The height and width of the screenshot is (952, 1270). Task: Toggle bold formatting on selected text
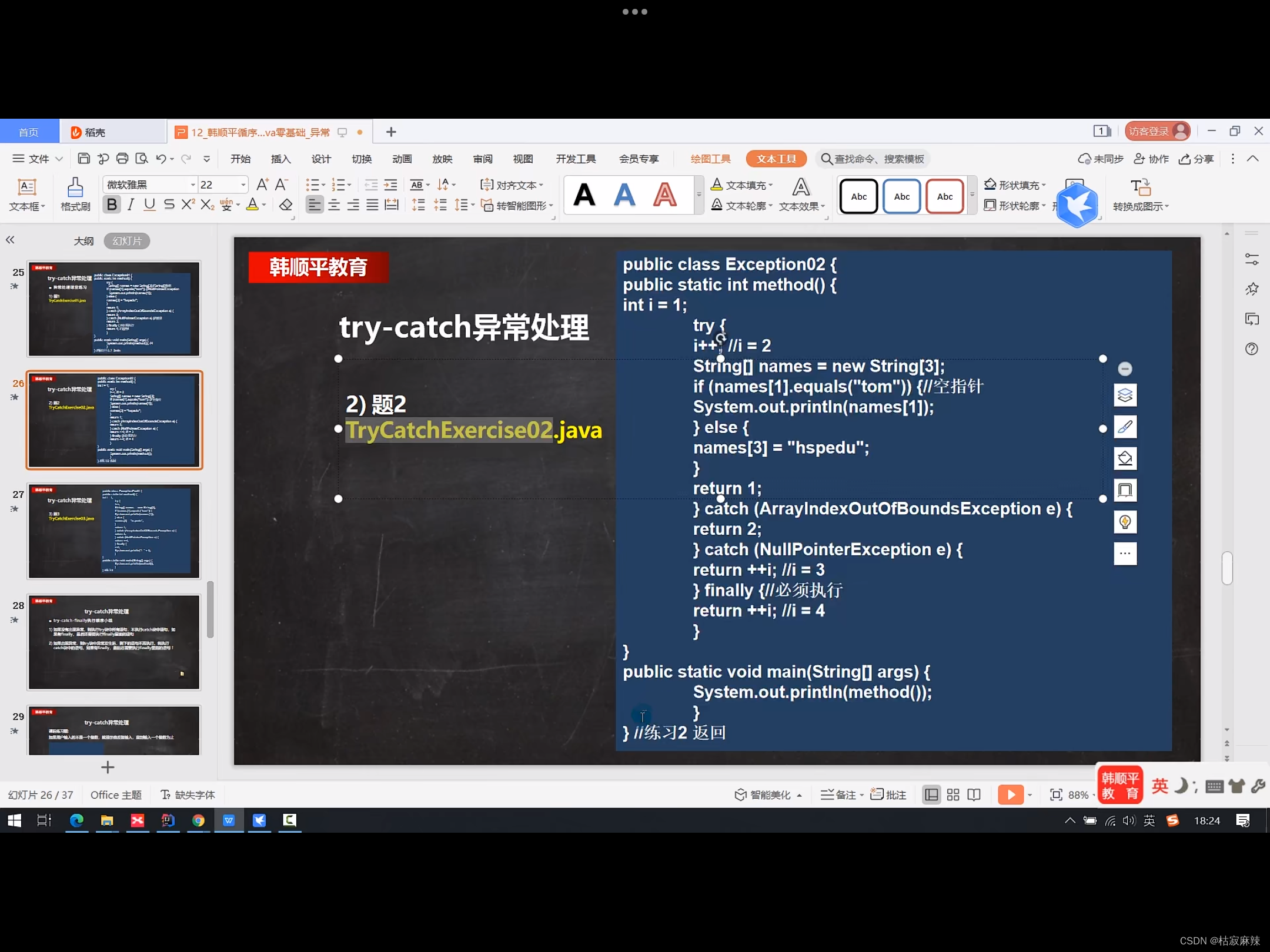[x=111, y=205]
